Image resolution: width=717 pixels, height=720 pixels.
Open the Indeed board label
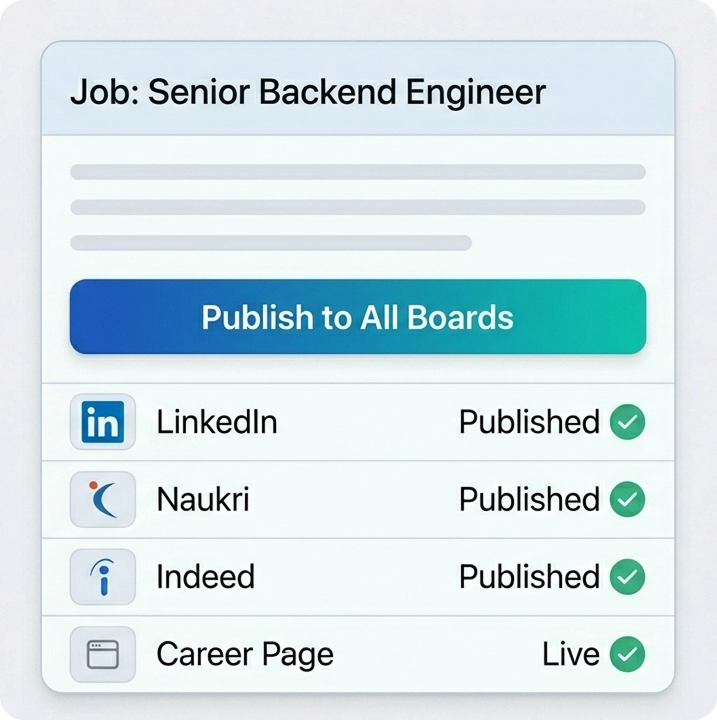[x=205, y=577]
